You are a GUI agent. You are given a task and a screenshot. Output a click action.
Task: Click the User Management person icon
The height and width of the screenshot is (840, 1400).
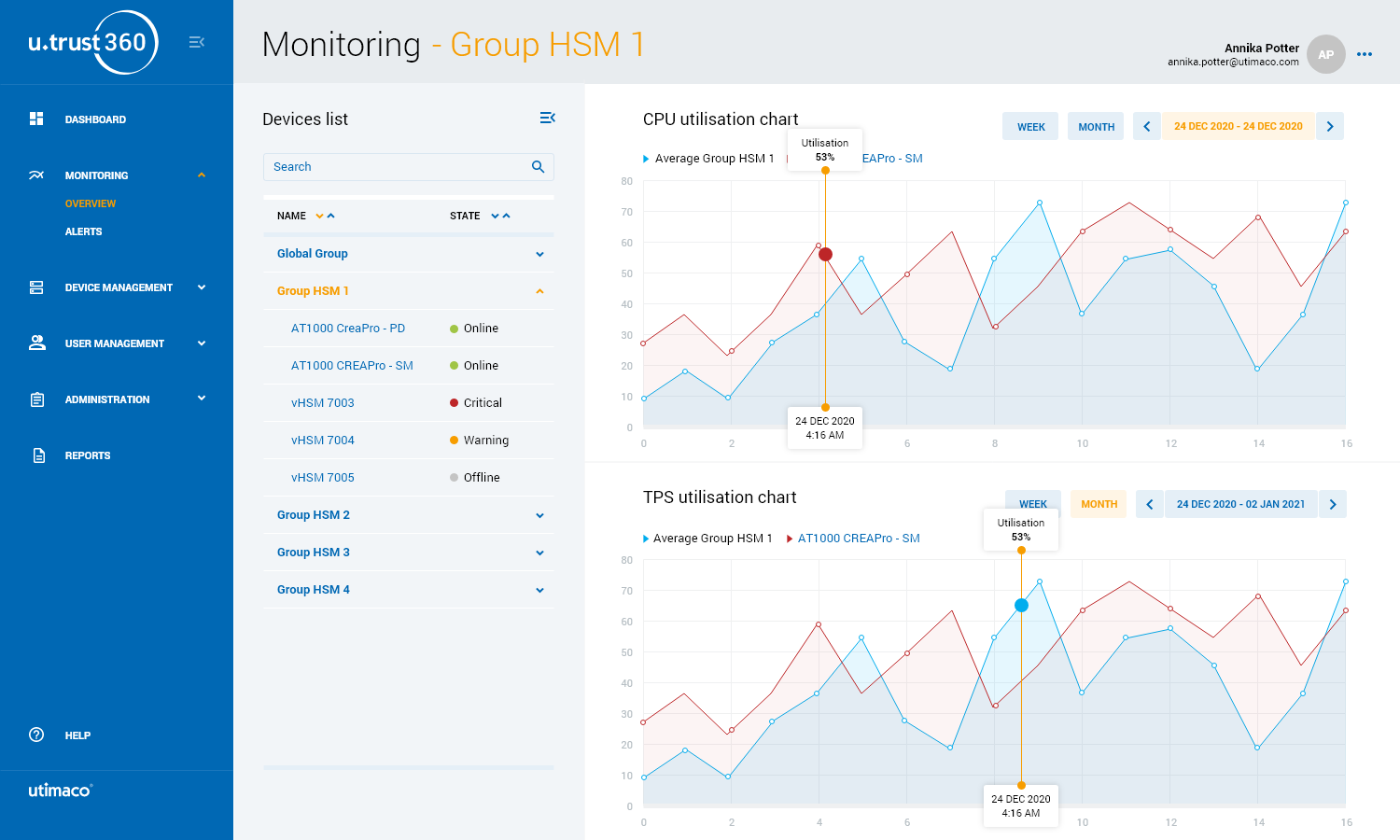point(37,343)
